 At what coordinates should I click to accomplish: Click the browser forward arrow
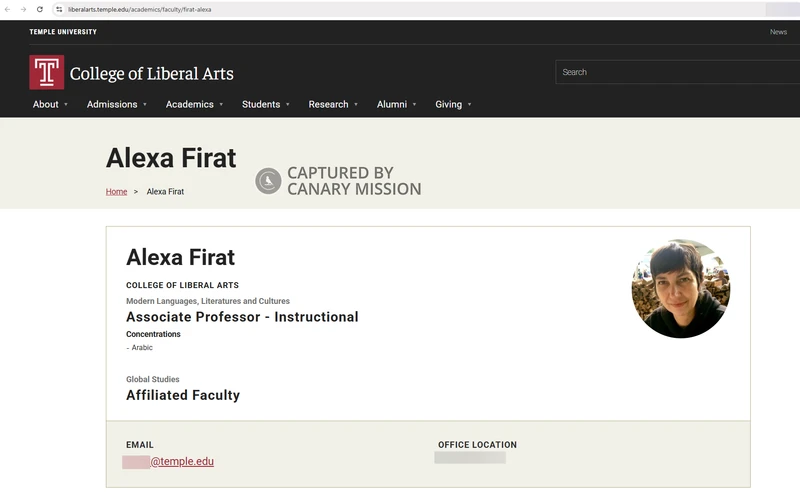(x=24, y=9)
